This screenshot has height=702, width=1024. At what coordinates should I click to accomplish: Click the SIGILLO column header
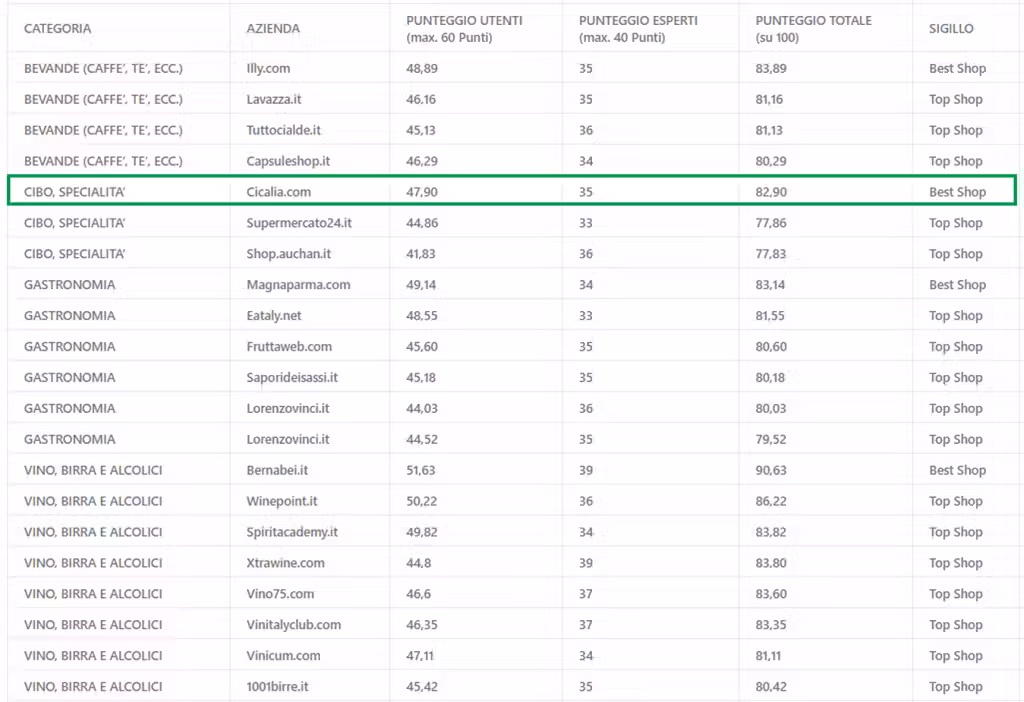coord(951,29)
